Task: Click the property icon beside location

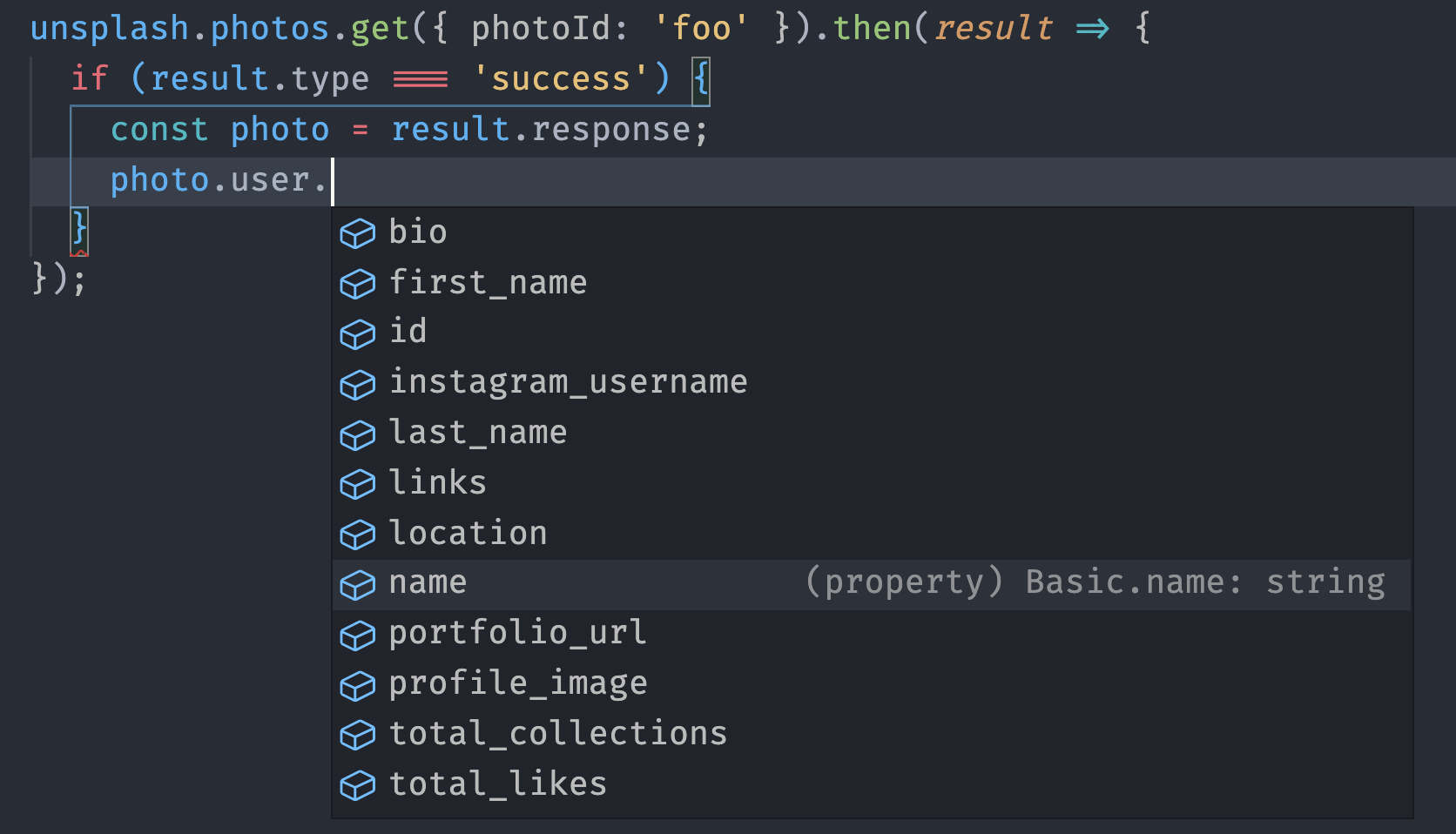Action: tap(358, 535)
